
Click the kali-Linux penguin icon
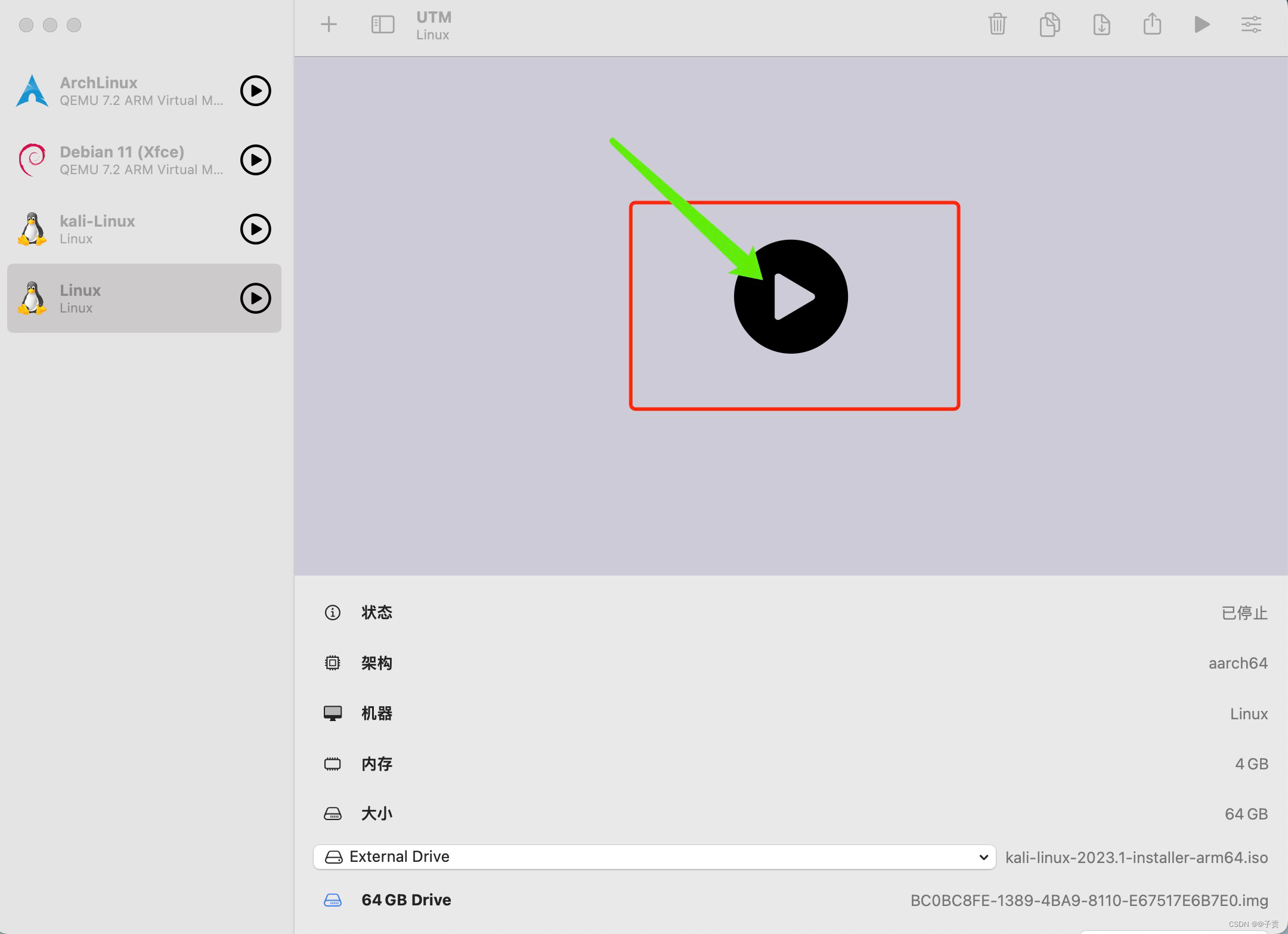[32, 229]
